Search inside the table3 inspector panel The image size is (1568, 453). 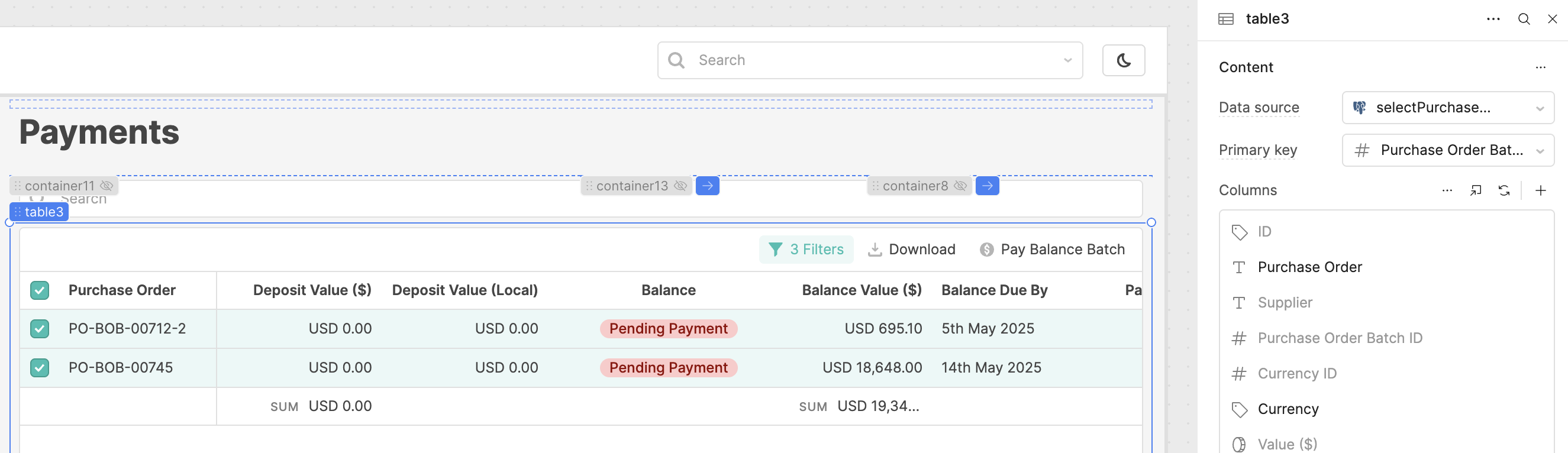click(1524, 19)
